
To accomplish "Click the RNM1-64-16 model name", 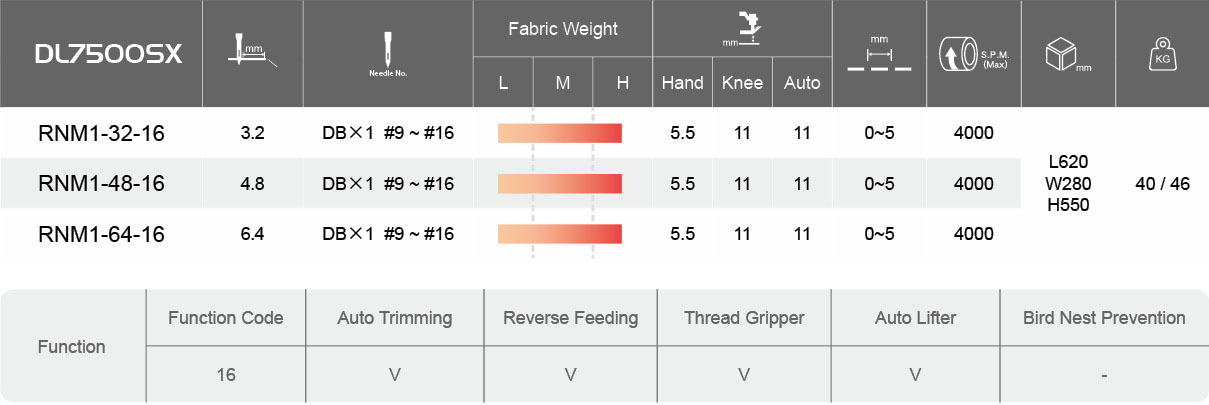I will 101,234.
